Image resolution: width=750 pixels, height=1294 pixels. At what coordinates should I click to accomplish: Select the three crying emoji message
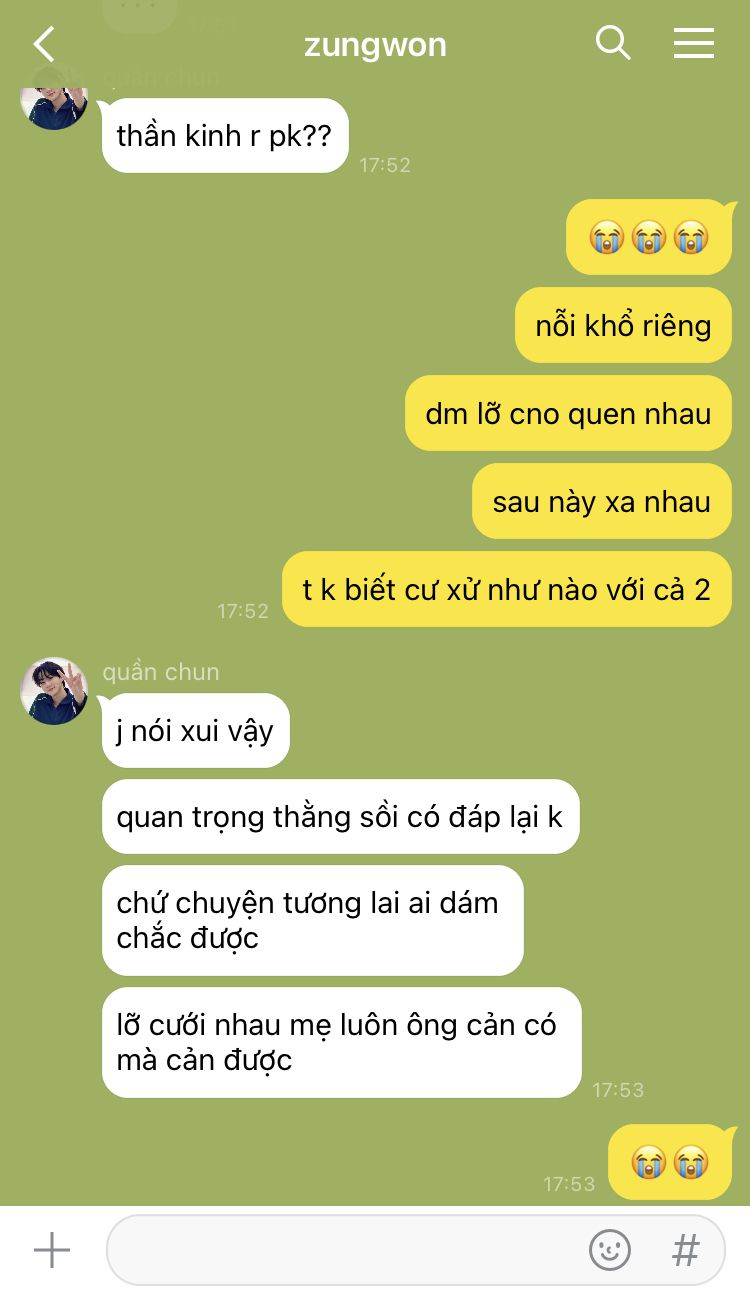[649, 237]
